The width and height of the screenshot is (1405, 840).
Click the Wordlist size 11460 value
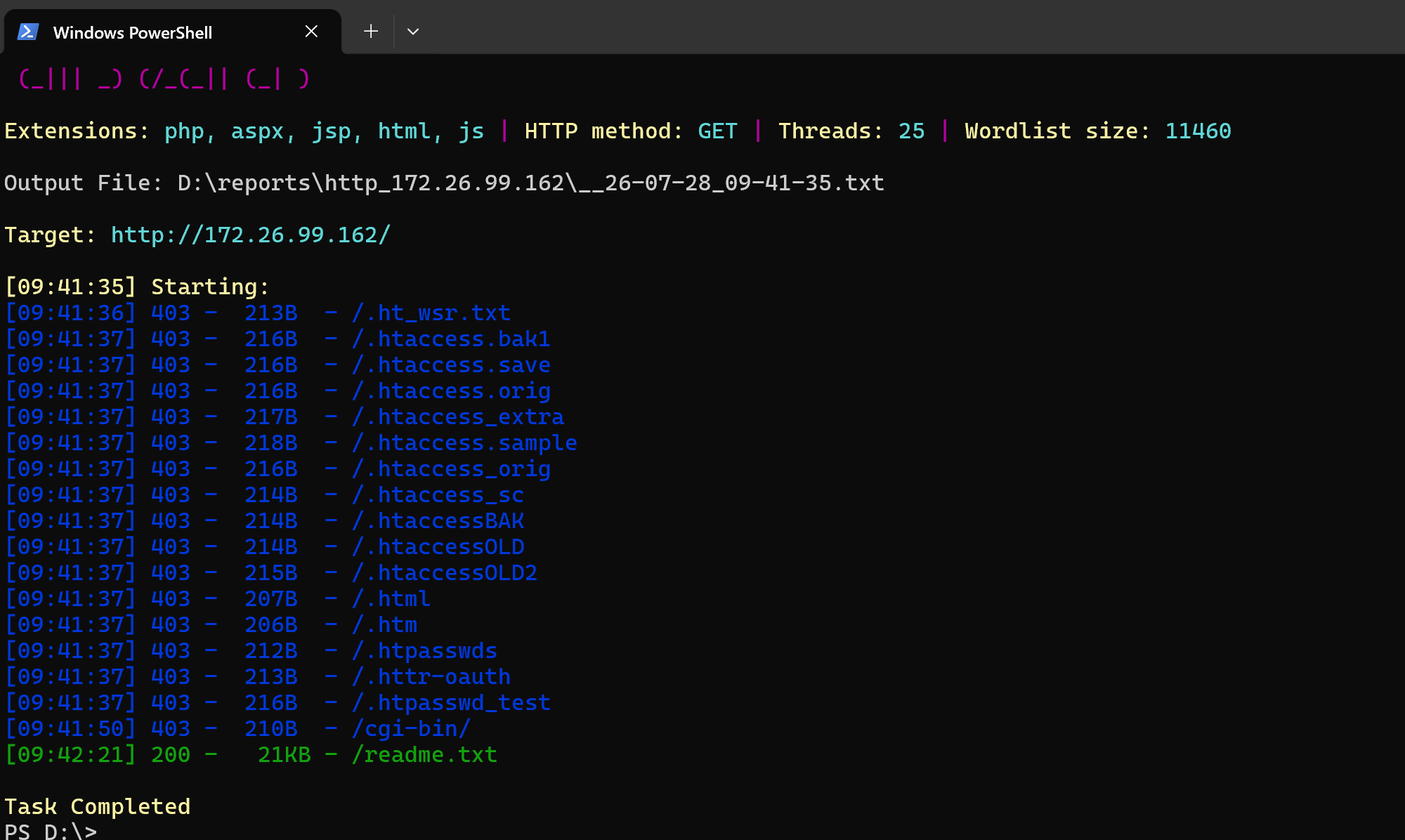(x=1198, y=131)
